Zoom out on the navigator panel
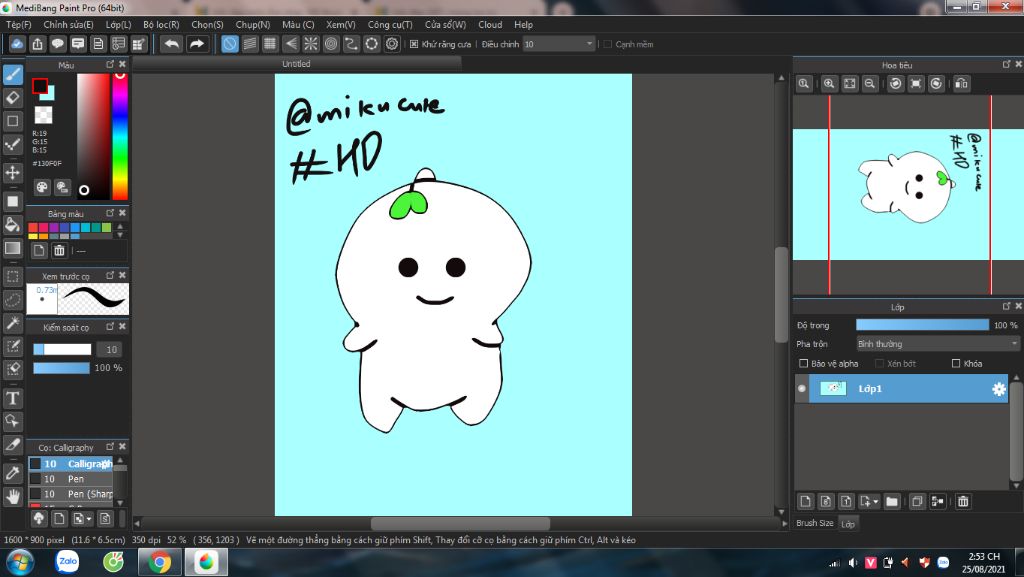 click(870, 84)
